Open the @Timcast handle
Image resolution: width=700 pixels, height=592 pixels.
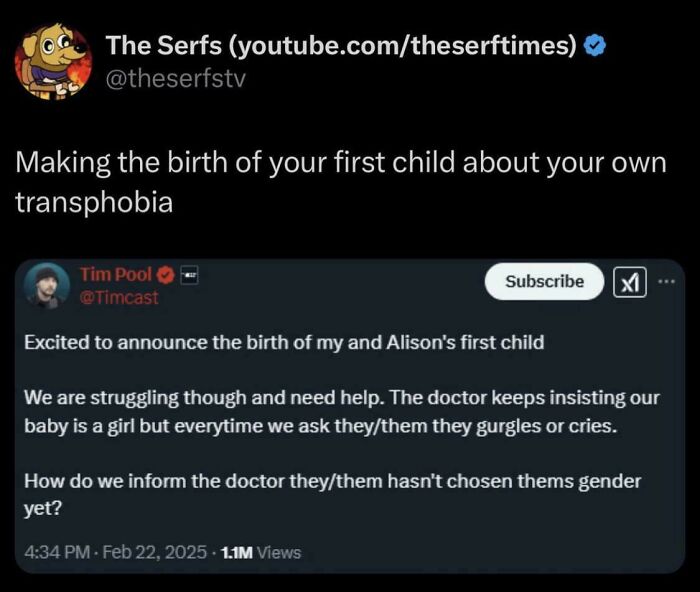117,297
